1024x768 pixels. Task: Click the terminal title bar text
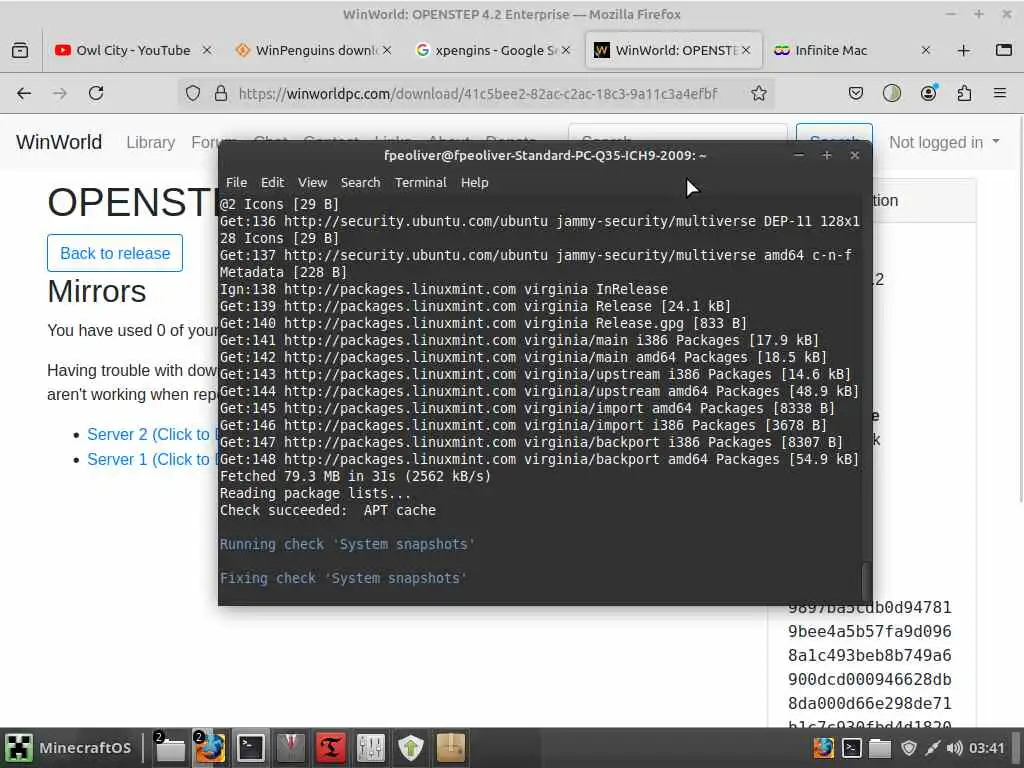point(545,155)
